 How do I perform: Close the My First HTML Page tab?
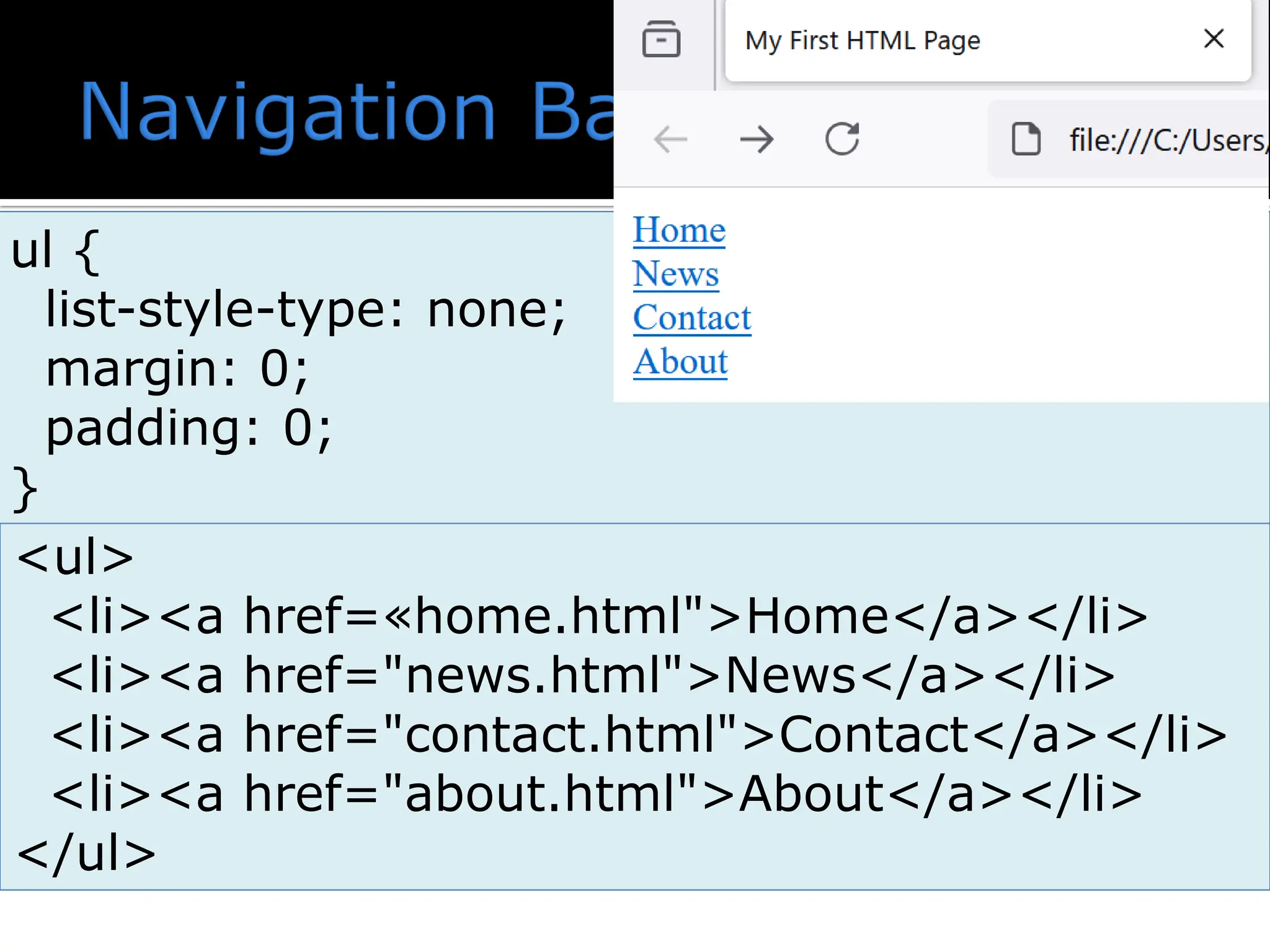(x=1214, y=39)
